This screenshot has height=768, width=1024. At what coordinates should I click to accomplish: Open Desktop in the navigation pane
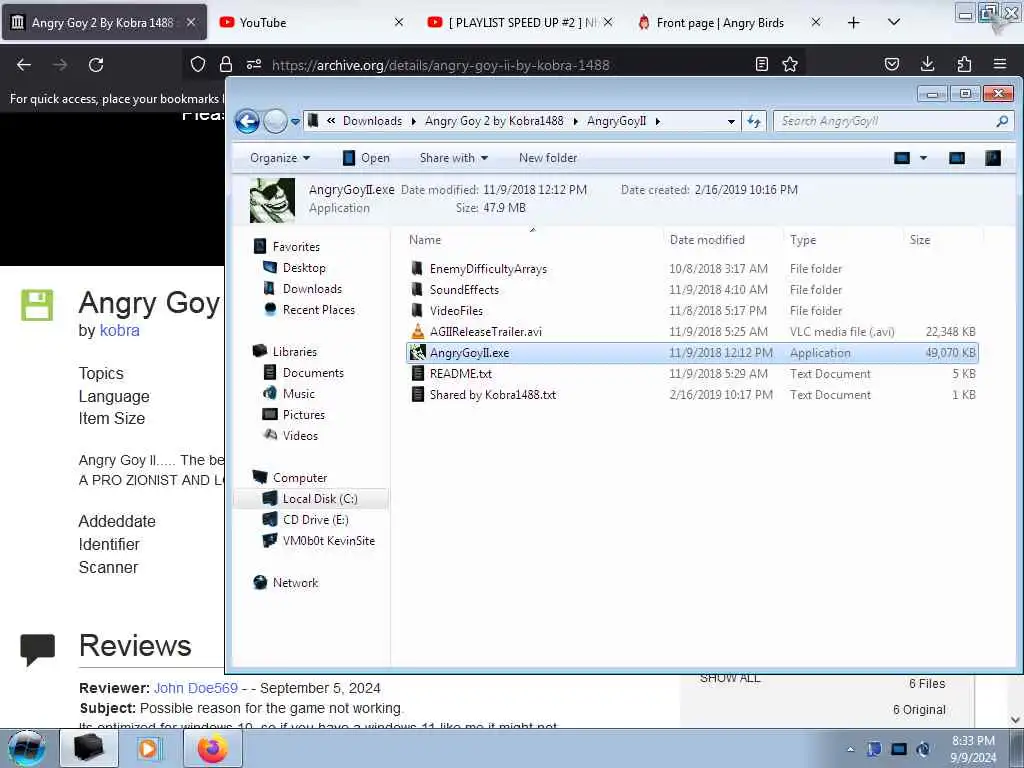click(x=304, y=268)
